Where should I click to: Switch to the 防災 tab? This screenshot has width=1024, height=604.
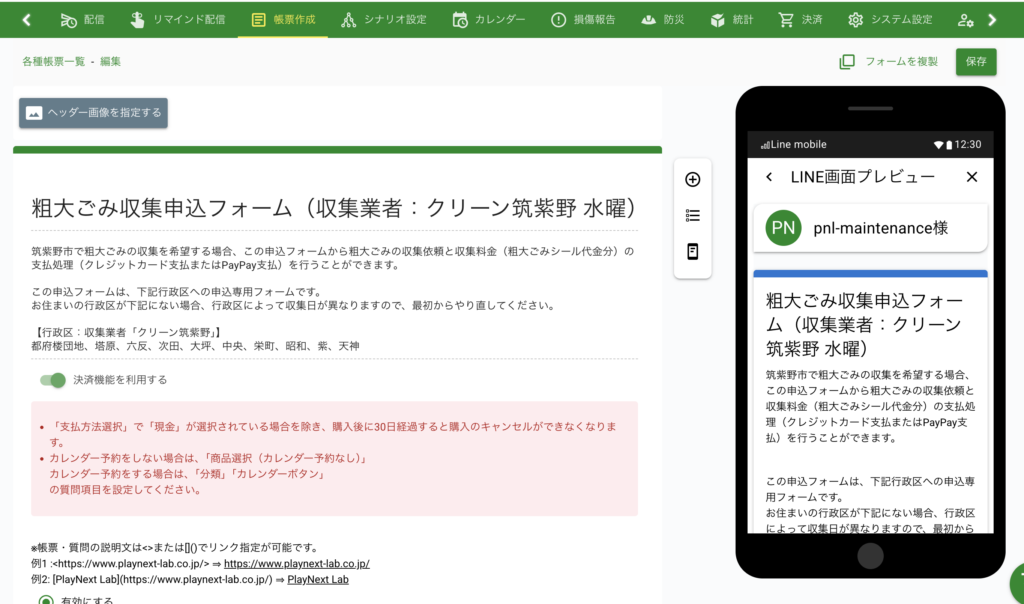coord(662,20)
